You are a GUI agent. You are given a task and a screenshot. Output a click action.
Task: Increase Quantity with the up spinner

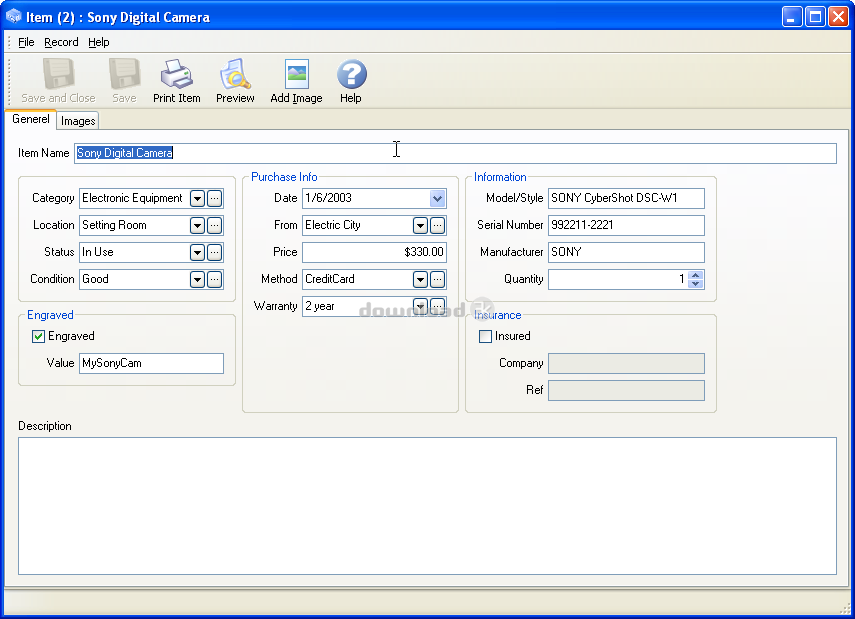695,275
